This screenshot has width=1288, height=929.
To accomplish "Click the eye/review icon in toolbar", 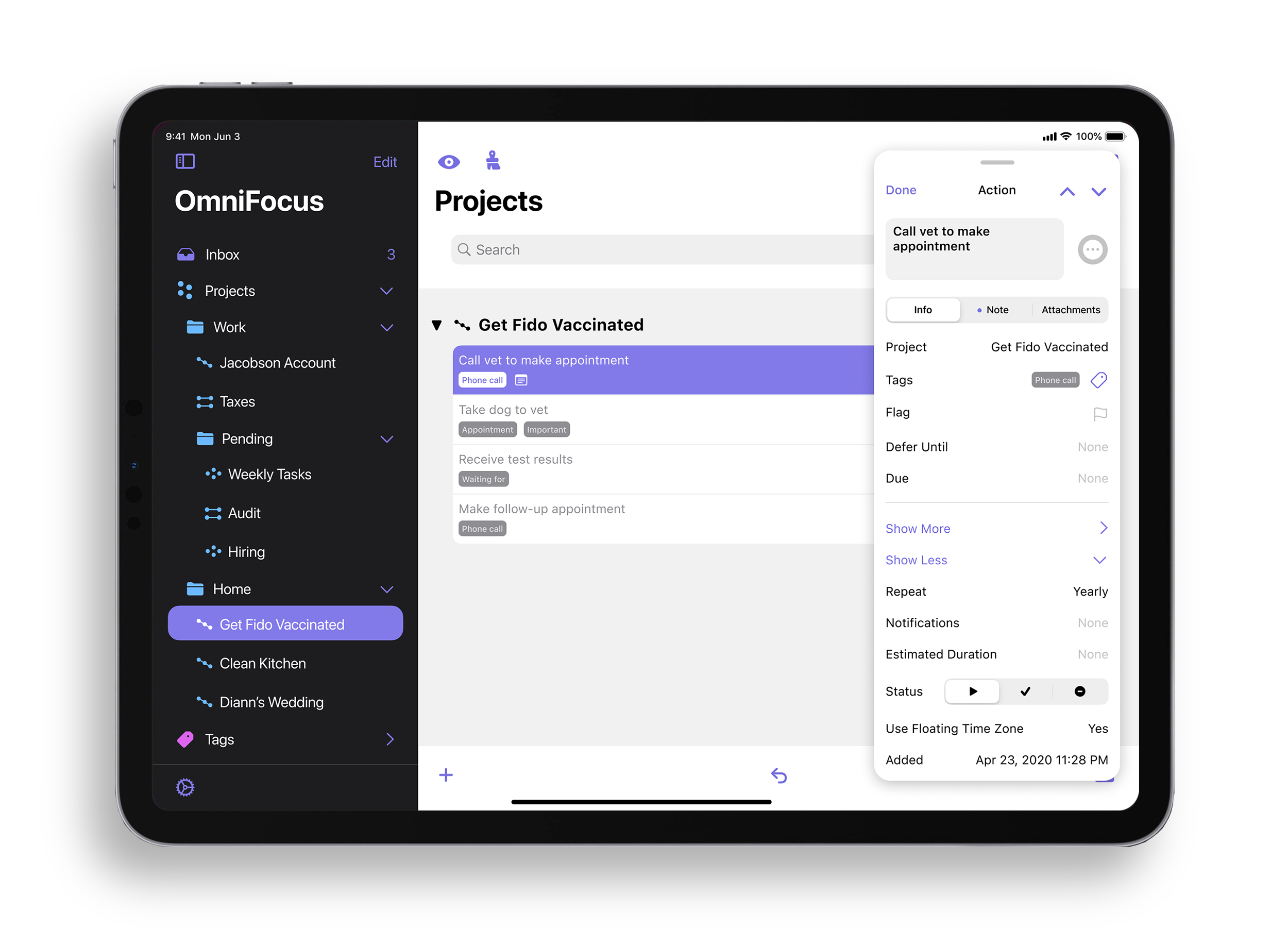I will click(449, 161).
